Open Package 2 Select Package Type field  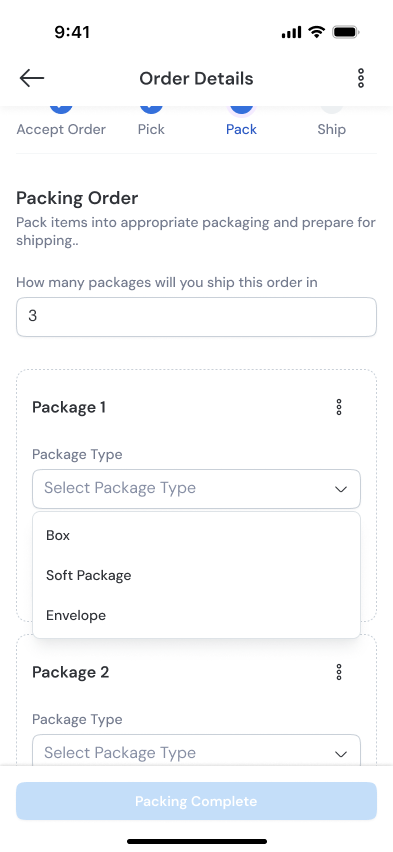point(196,750)
